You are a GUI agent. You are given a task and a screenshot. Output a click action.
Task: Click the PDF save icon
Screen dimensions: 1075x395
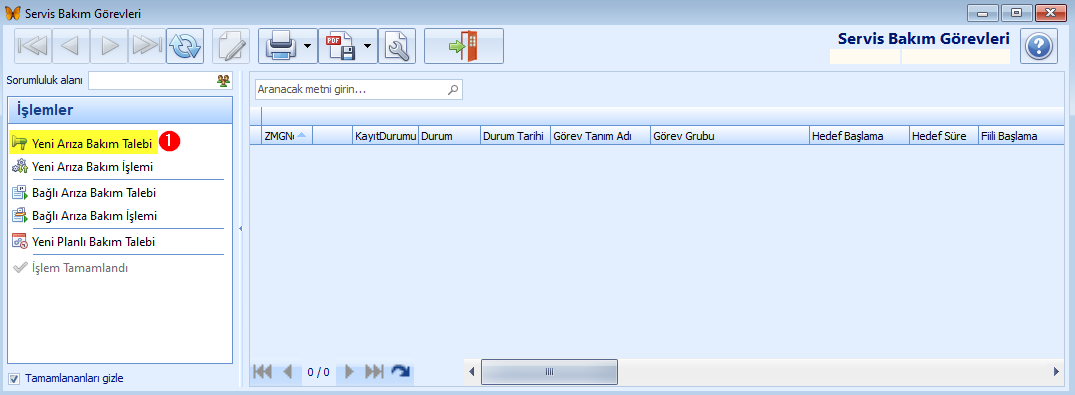[340, 46]
